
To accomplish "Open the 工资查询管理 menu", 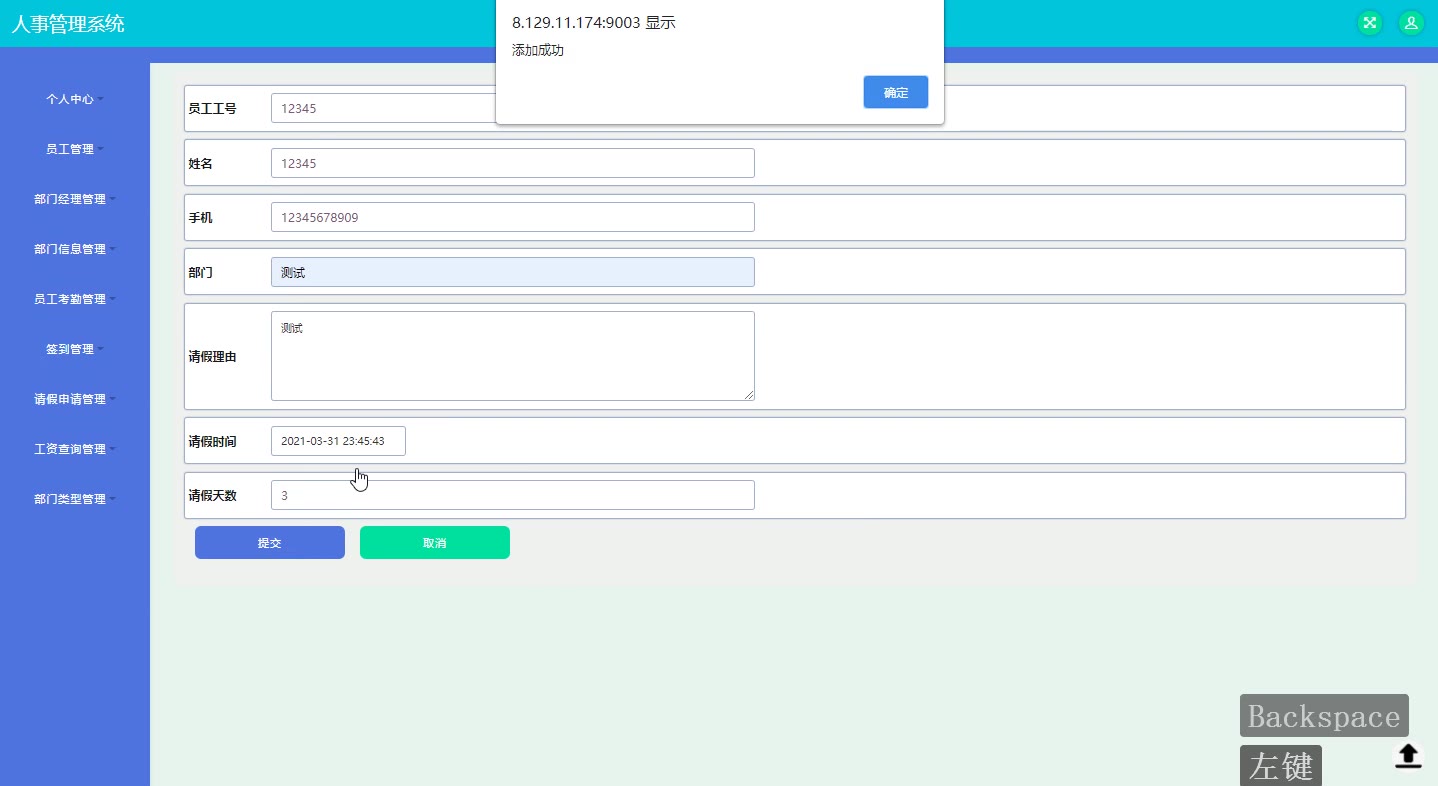I will 75,449.
